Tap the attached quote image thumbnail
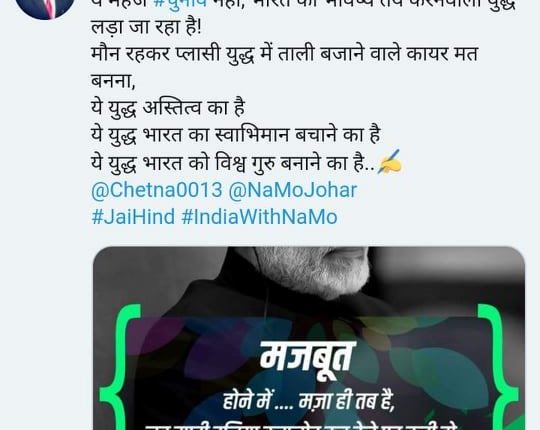 coord(309,338)
